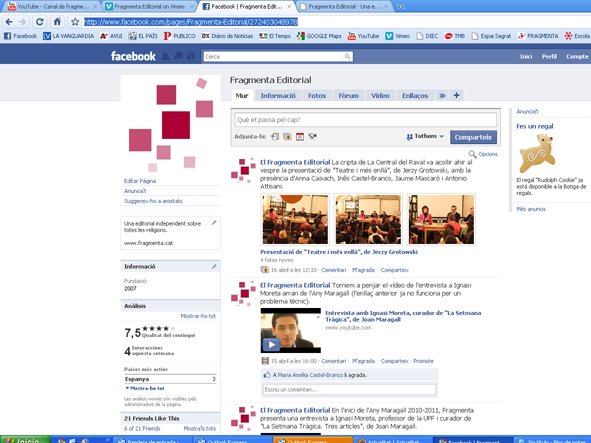Open Presentació de Teatre i més enllà album
Screen dimensions: 591x443
click(338, 252)
